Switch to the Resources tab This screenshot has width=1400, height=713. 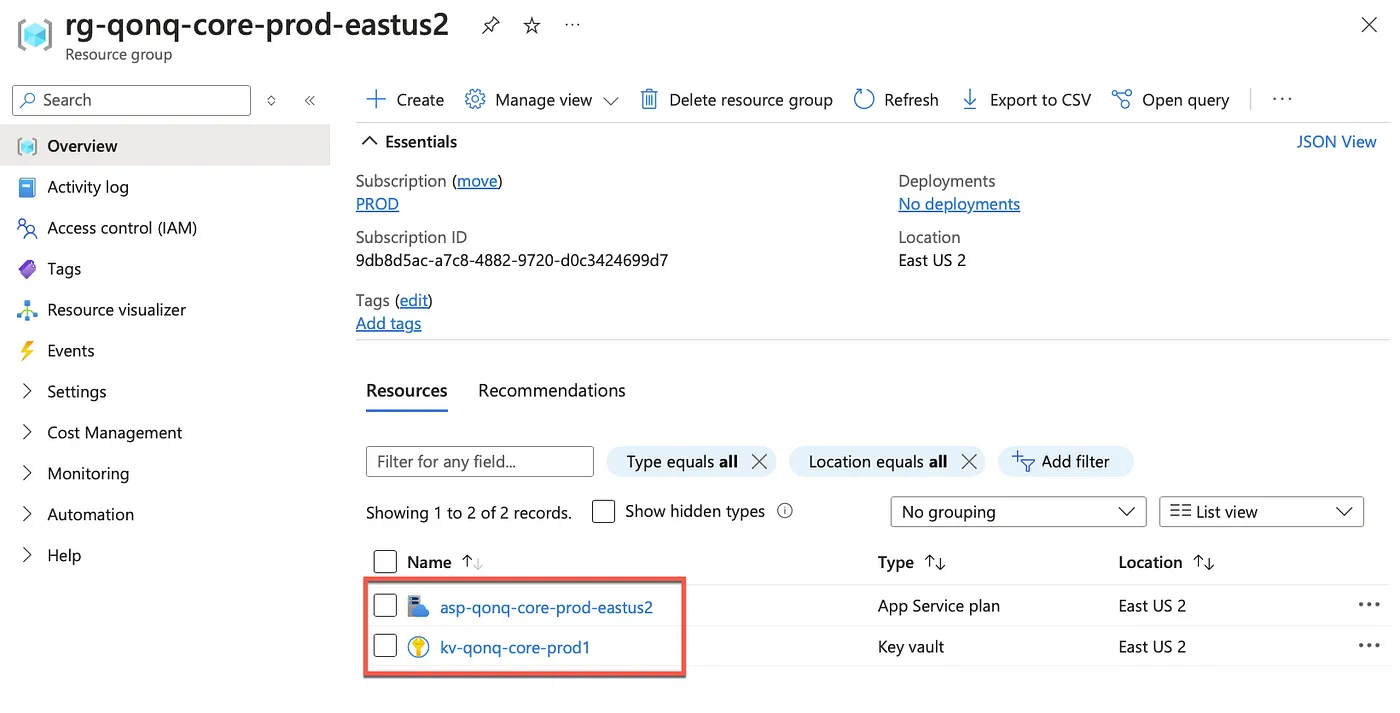click(x=407, y=391)
